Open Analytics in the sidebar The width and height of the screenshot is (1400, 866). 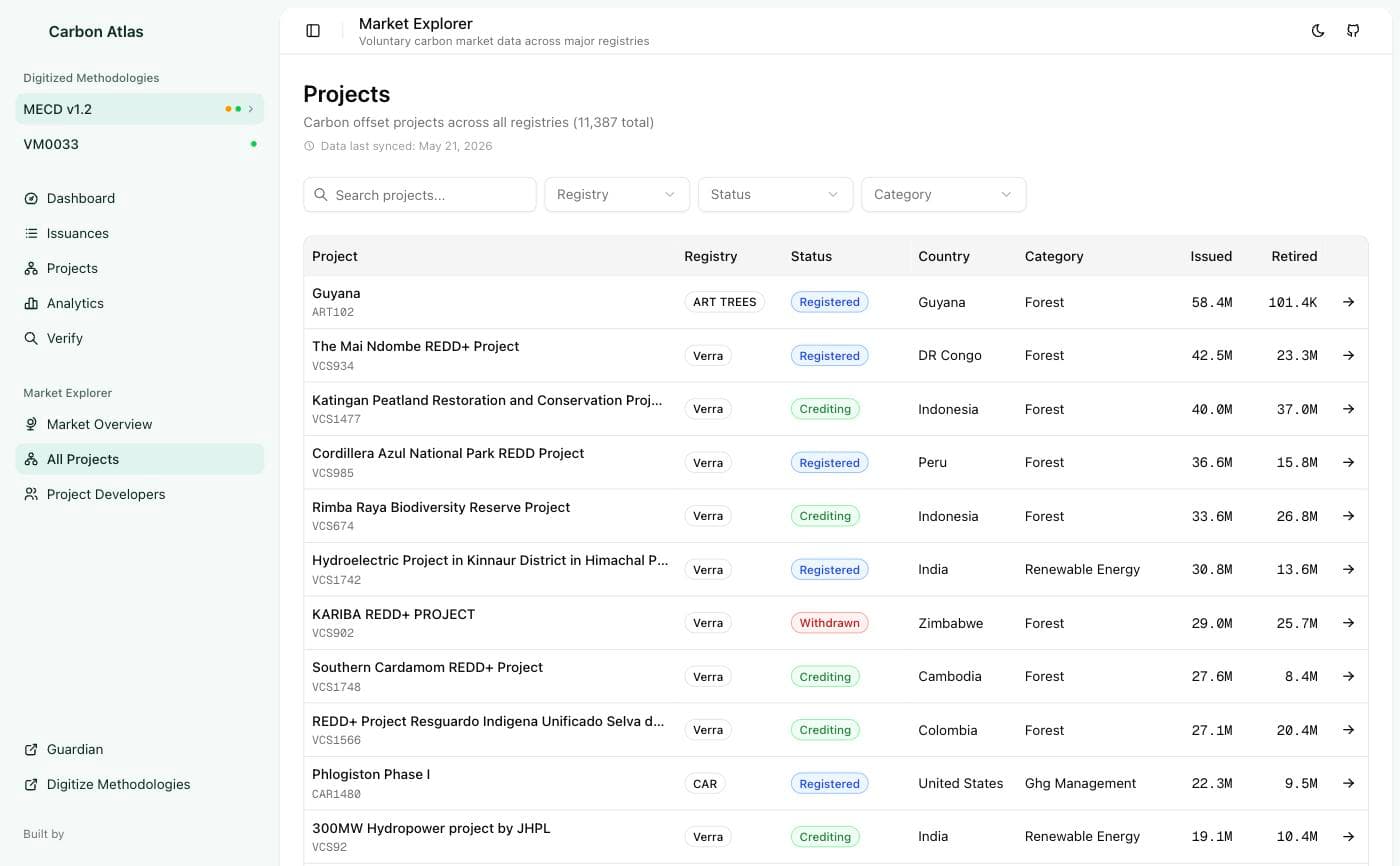coord(140,303)
